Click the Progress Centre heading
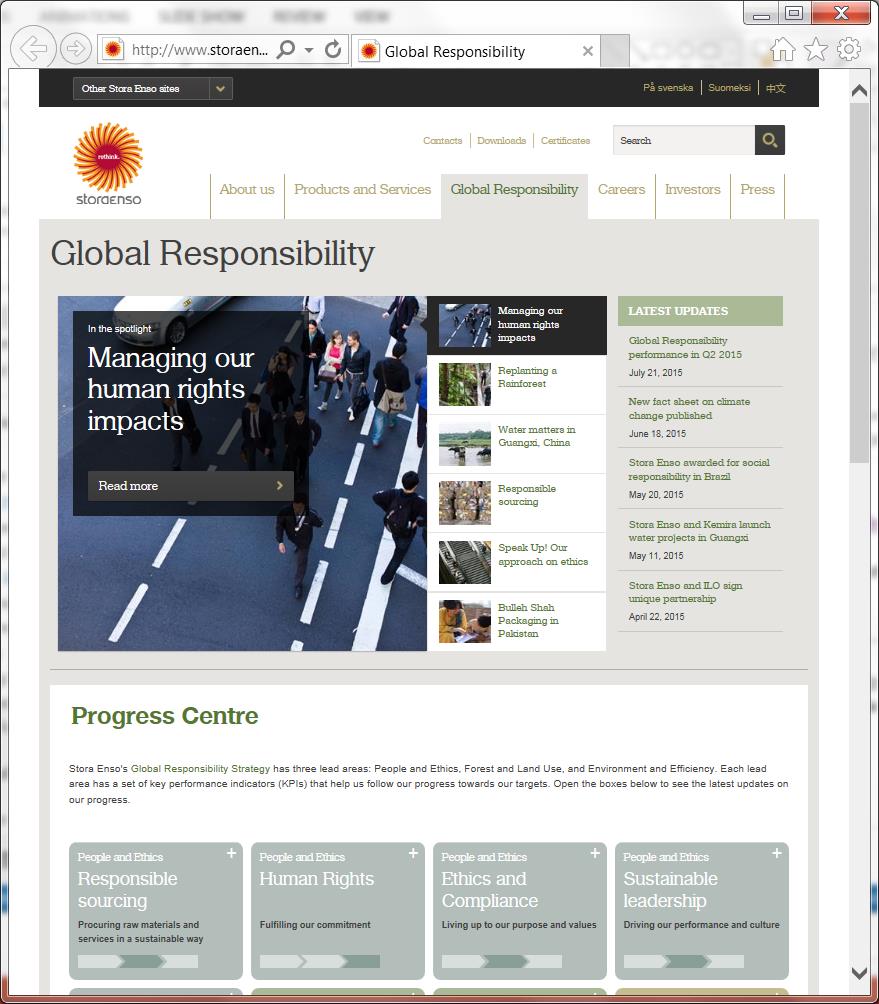The width and height of the screenshot is (879, 1004). coord(165,716)
